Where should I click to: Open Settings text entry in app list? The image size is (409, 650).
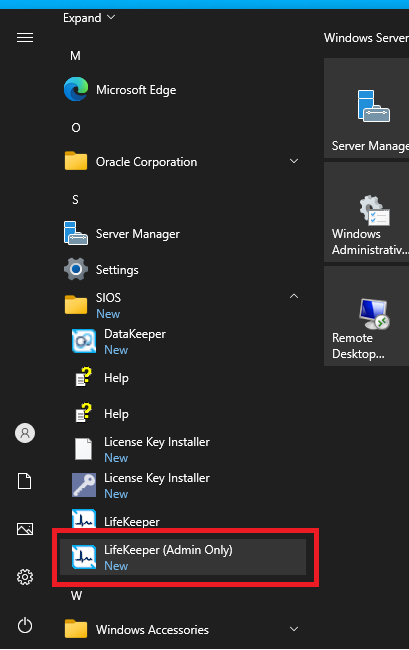pos(117,270)
